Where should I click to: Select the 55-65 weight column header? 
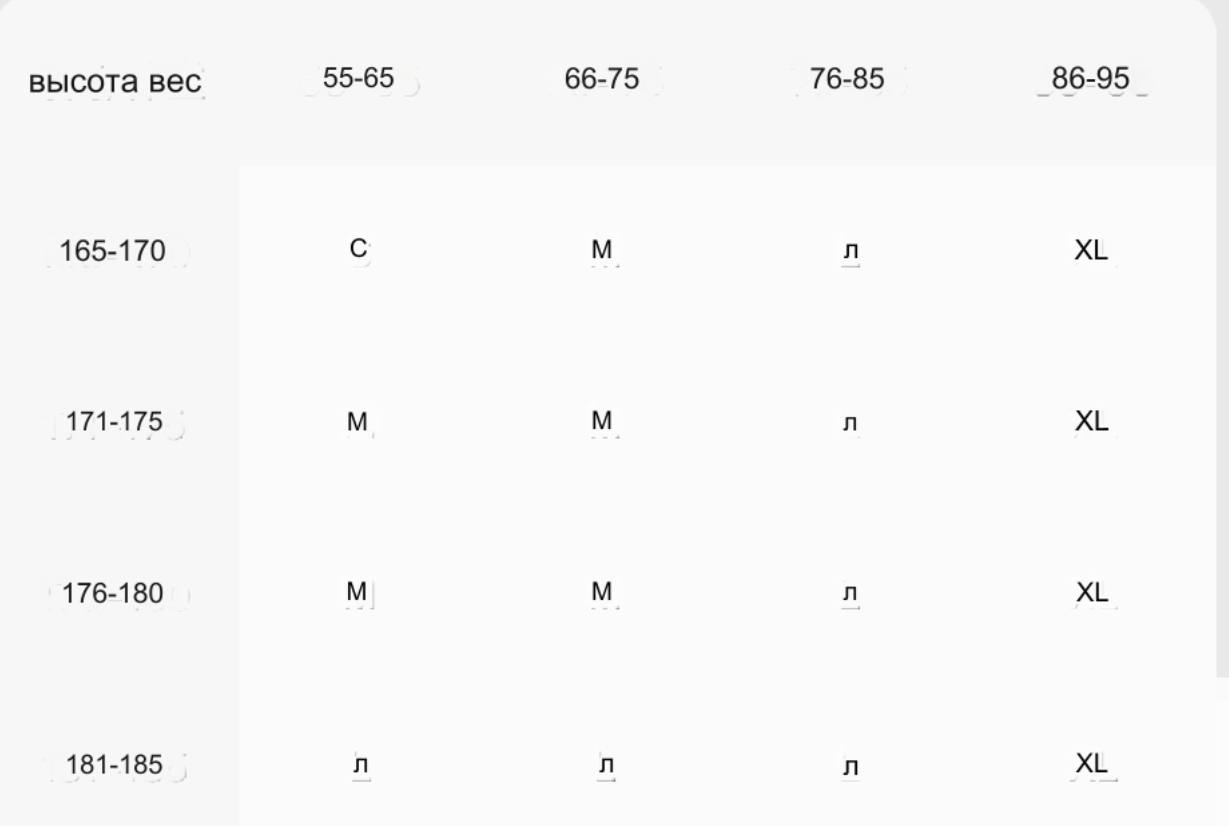[x=358, y=80]
